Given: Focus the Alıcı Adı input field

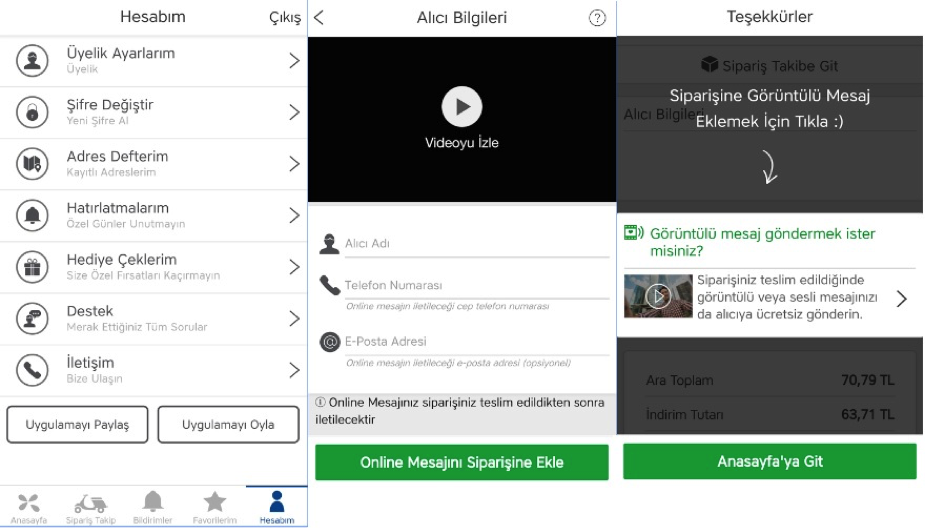Looking at the screenshot, I should [x=475, y=243].
